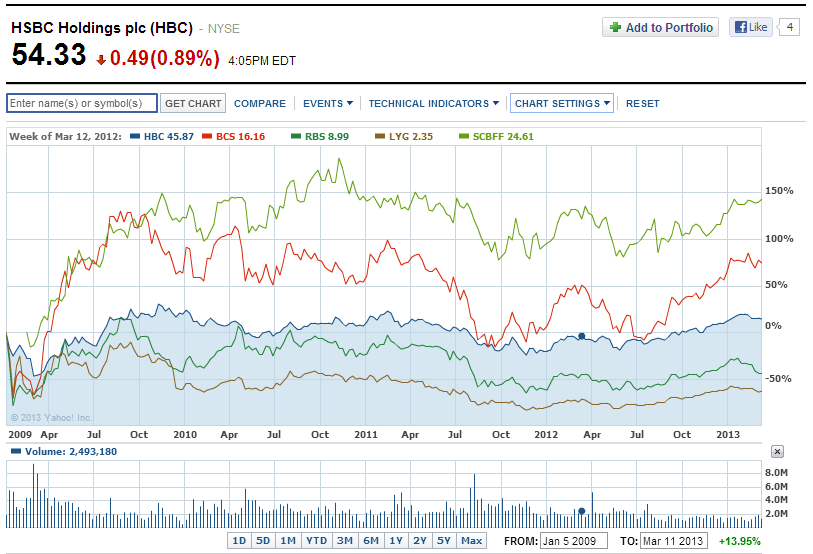Click the 54.33 stock price

coord(49,54)
